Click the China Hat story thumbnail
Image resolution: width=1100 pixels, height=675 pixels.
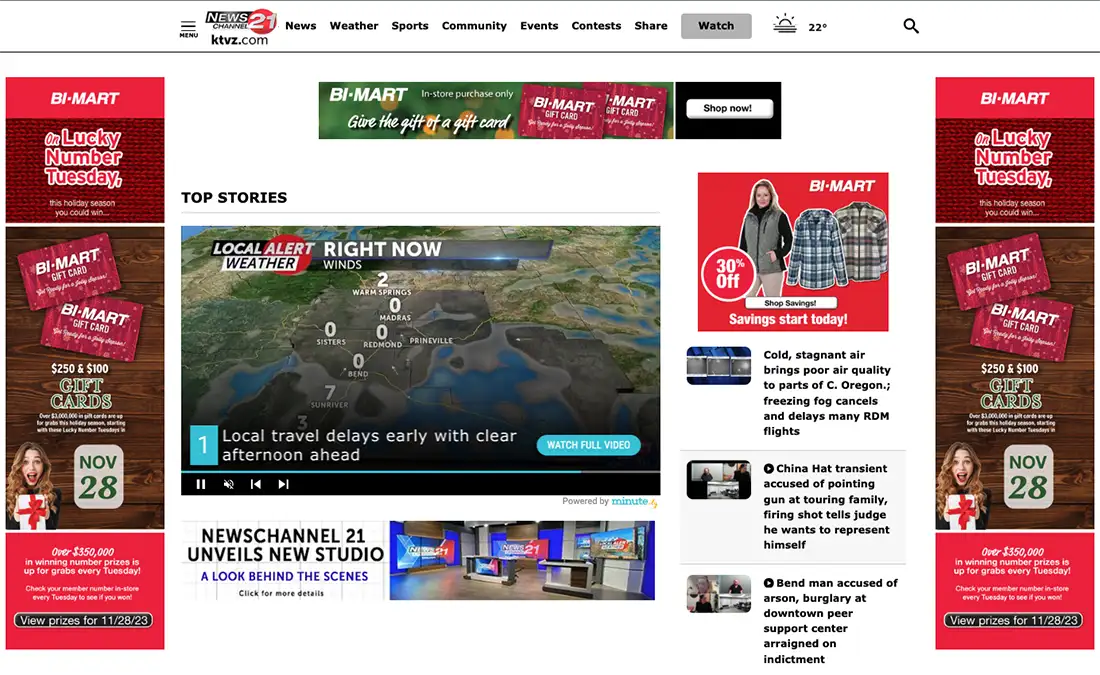718,480
